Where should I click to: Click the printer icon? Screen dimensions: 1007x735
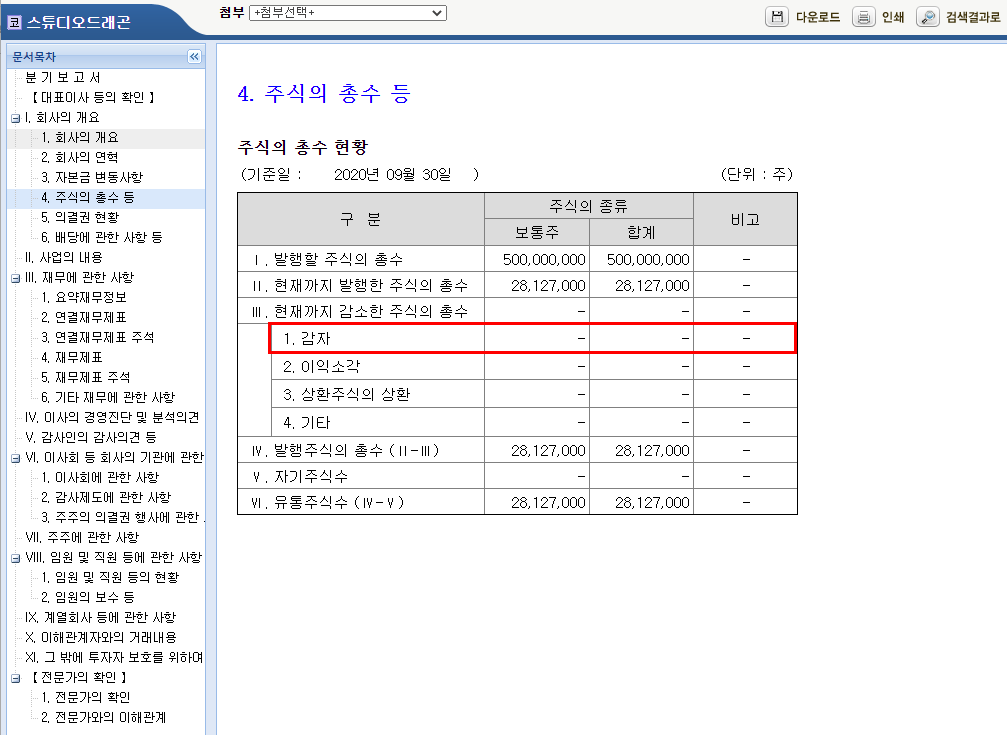863,17
